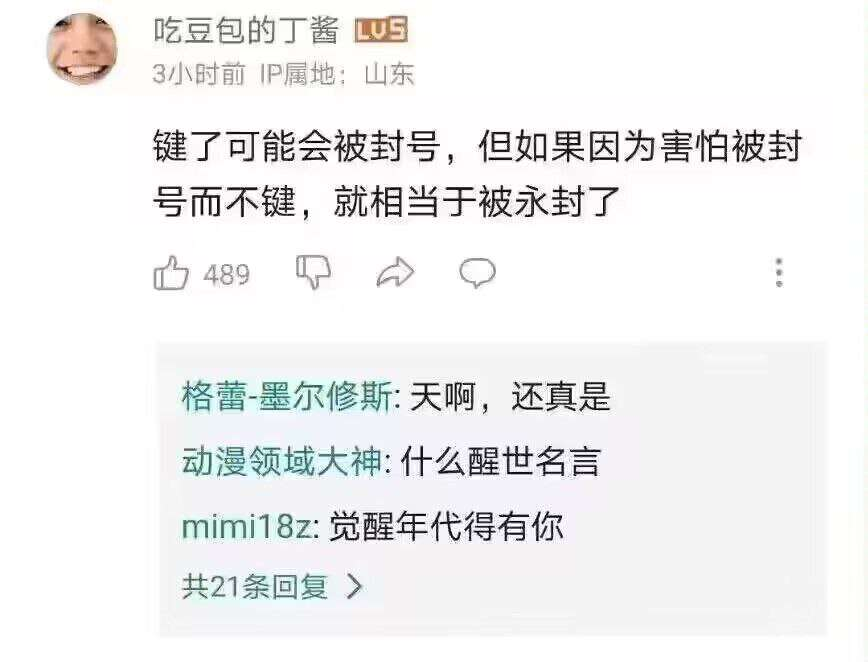The image size is (868, 662).
Task: Open 格蕾-墨尔修斯 user profile
Action: point(287,396)
